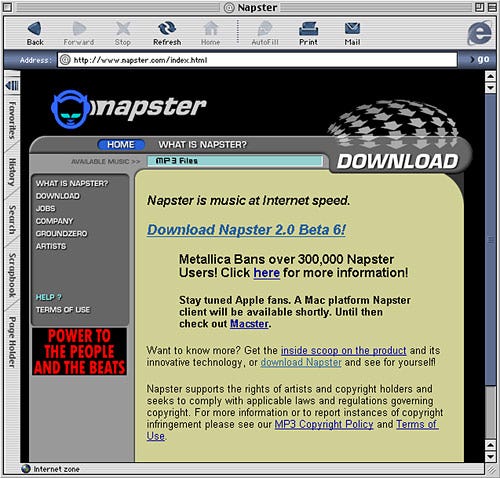Open the Search side tab
Viewport: 500px width, 478px height.
[12, 220]
